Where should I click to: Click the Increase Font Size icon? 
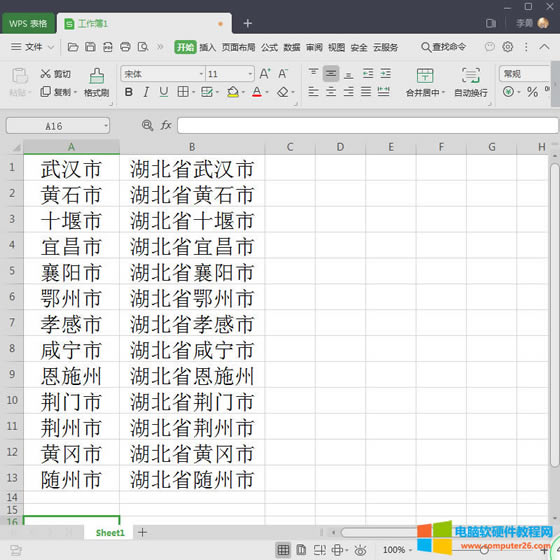[x=265, y=74]
